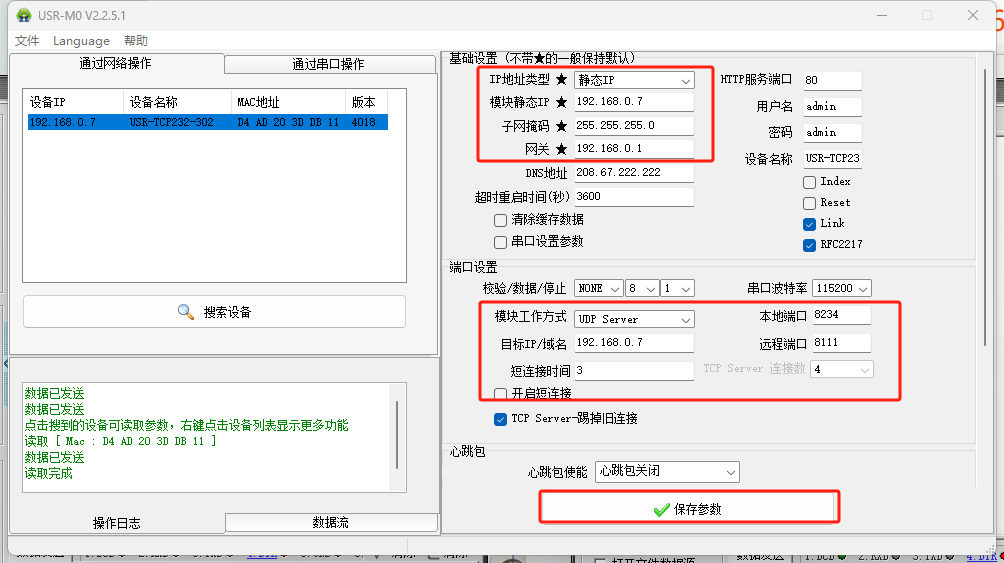Open the TCP Server 连接数 dropdown
1004x563 pixels.
pyautogui.click(x=841, y=370)
